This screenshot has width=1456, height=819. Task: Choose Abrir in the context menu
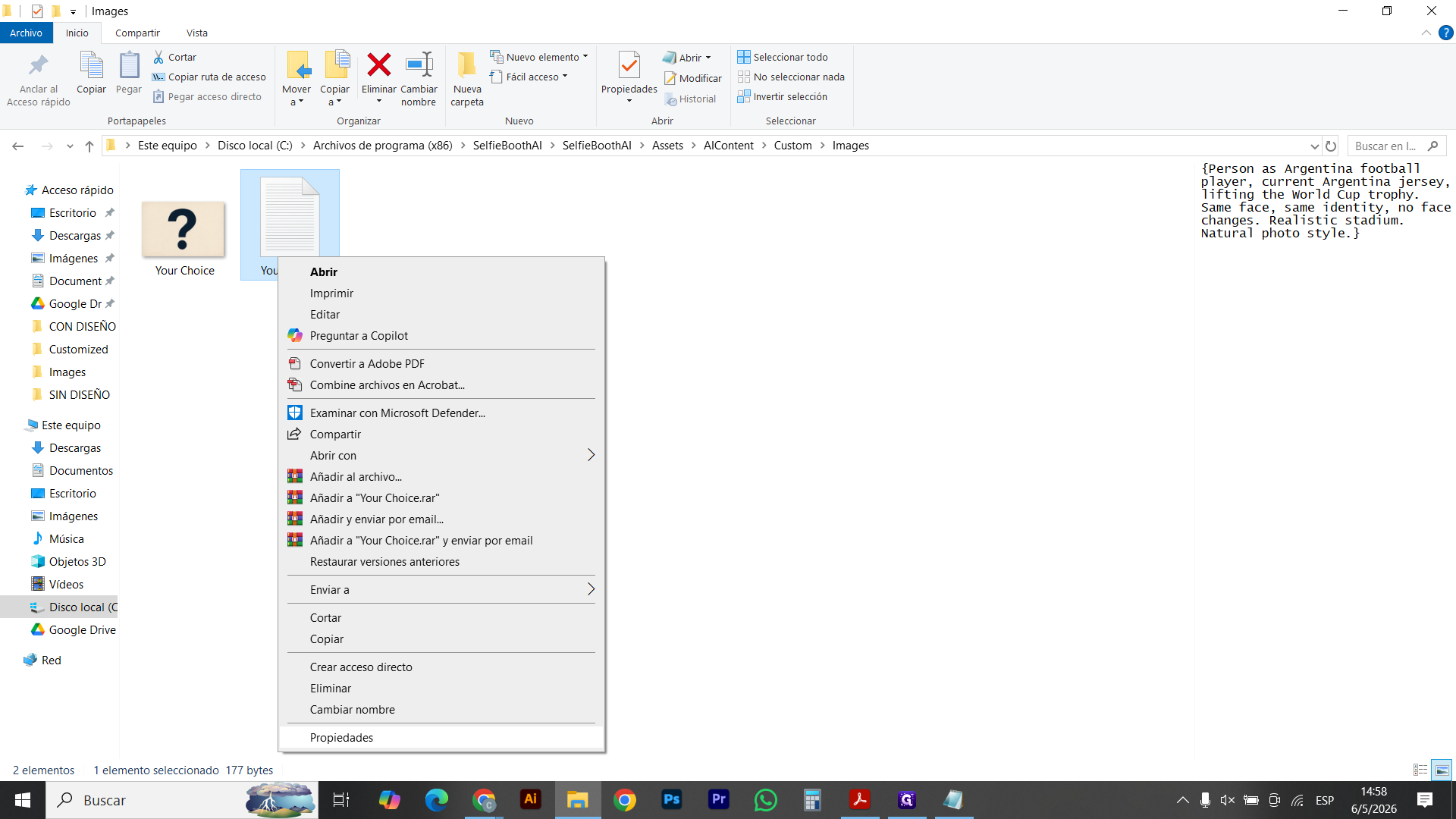(441, 271)
